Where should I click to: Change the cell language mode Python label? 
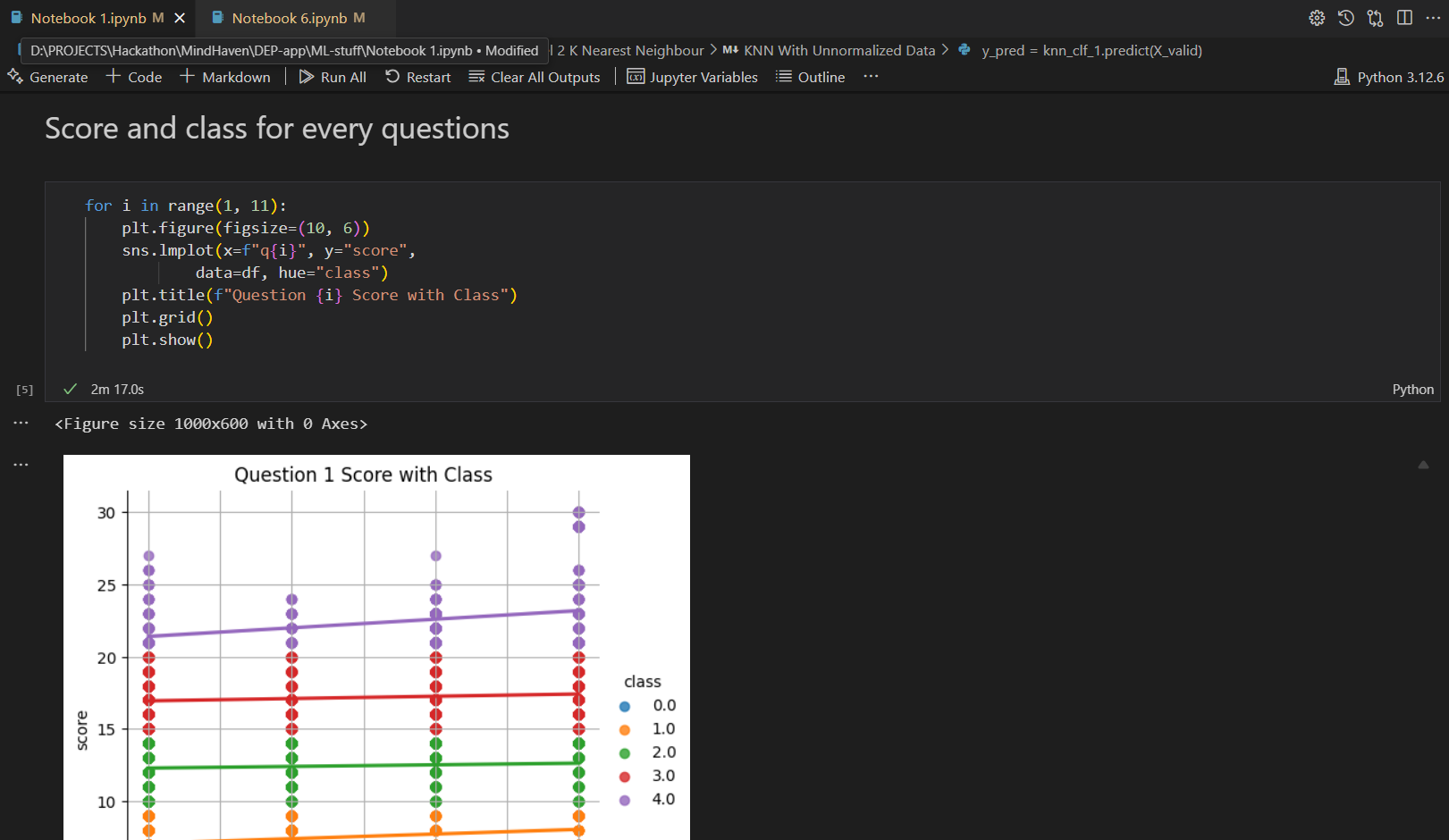1412,390
